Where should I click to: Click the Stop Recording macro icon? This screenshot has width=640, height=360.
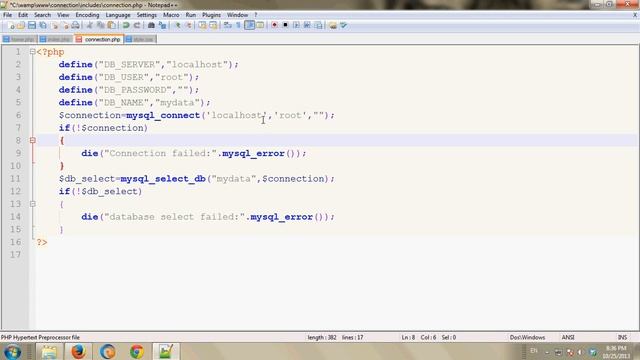(285, 25)
